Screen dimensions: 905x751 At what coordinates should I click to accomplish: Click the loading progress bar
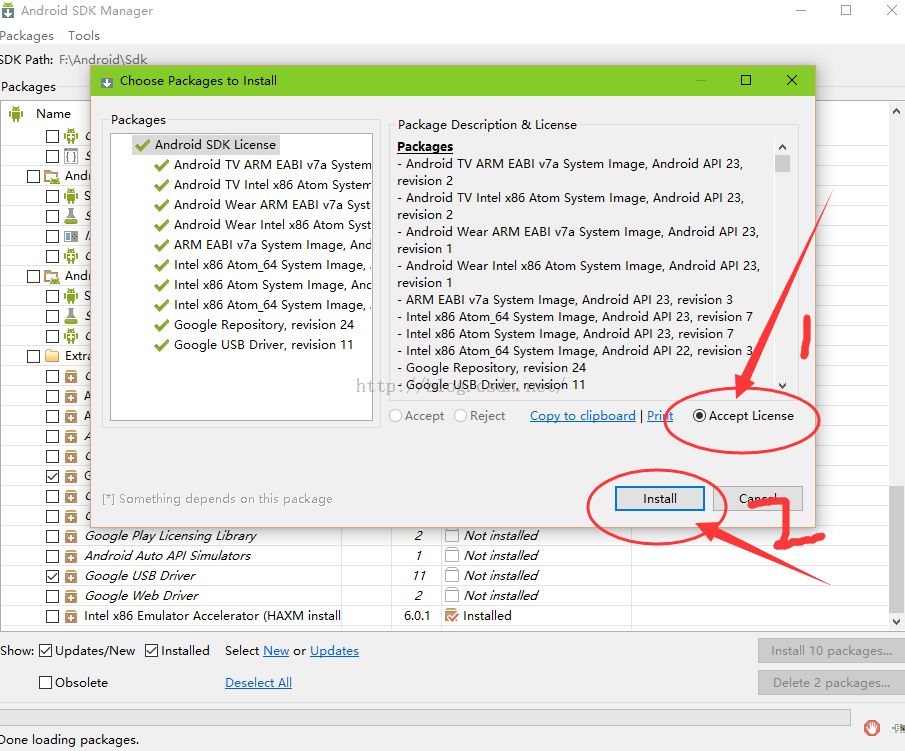click(425, 717)
